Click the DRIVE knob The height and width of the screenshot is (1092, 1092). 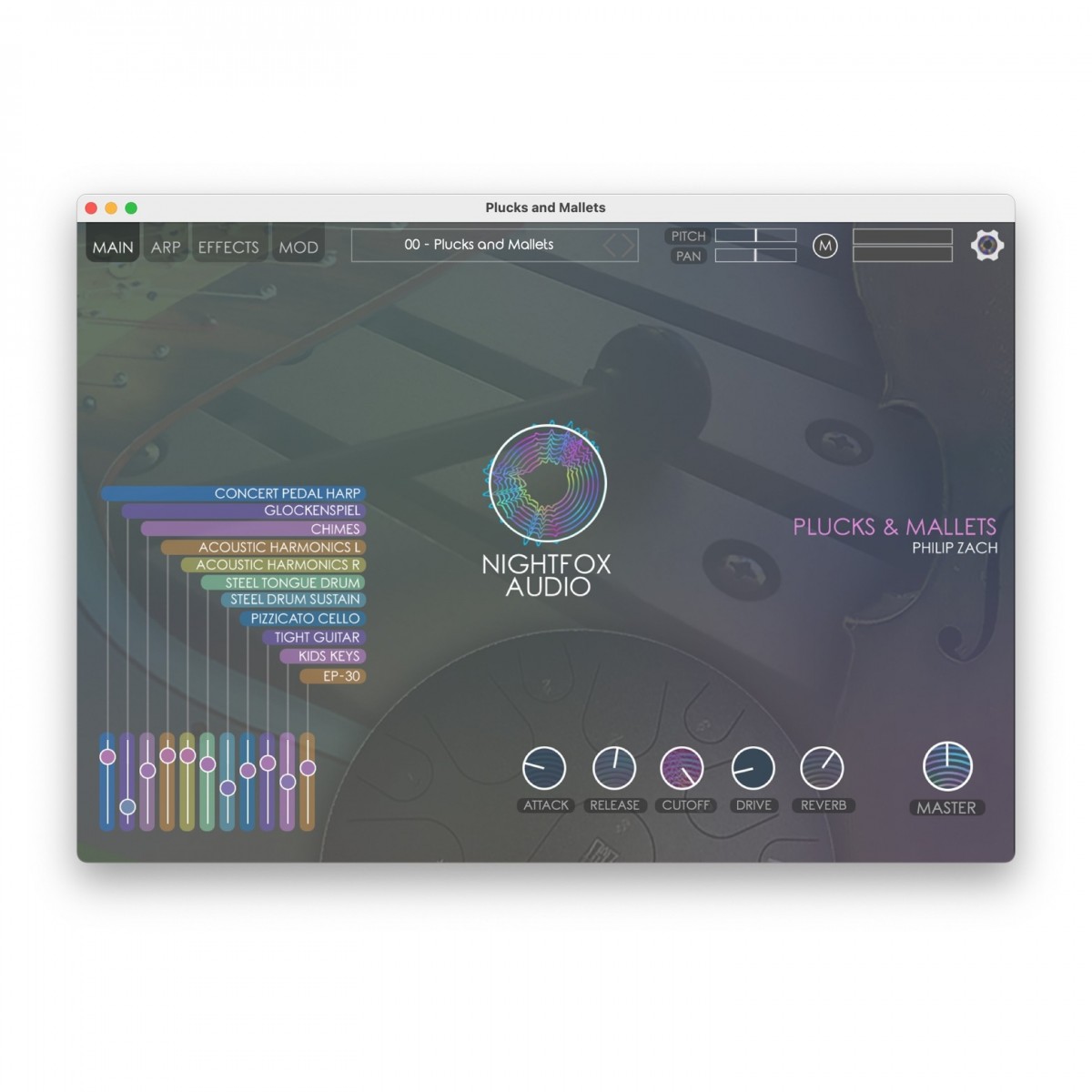[753, 768]
